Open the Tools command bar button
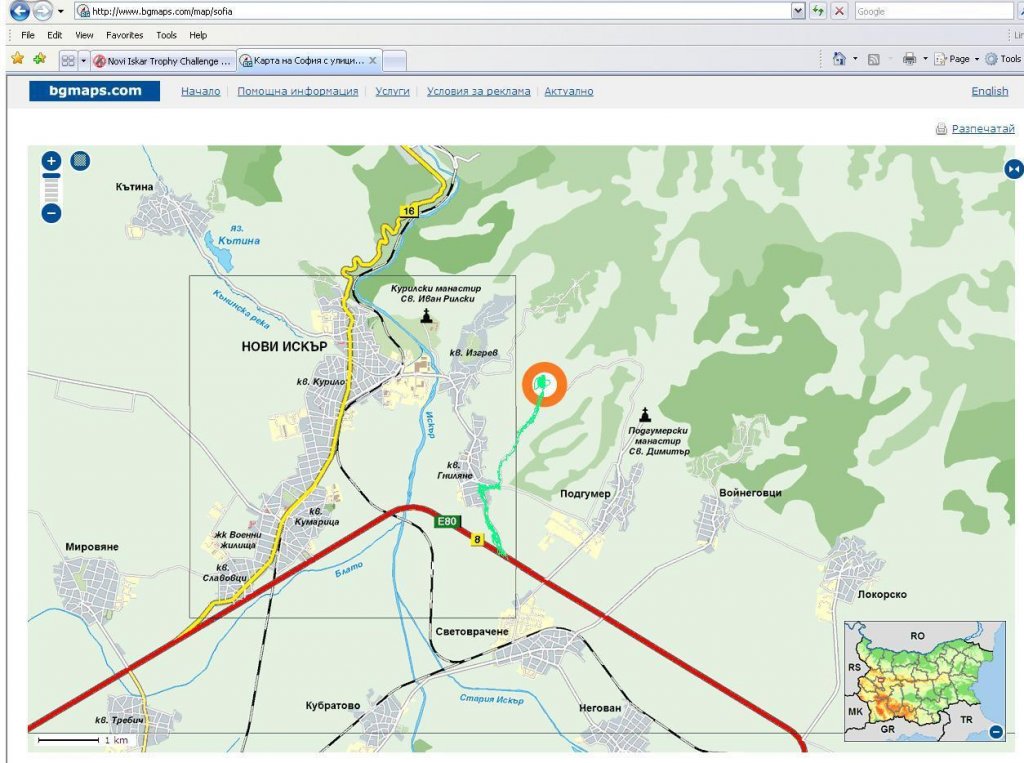Screen dimensions: 1024x763 coord(1003,59)
